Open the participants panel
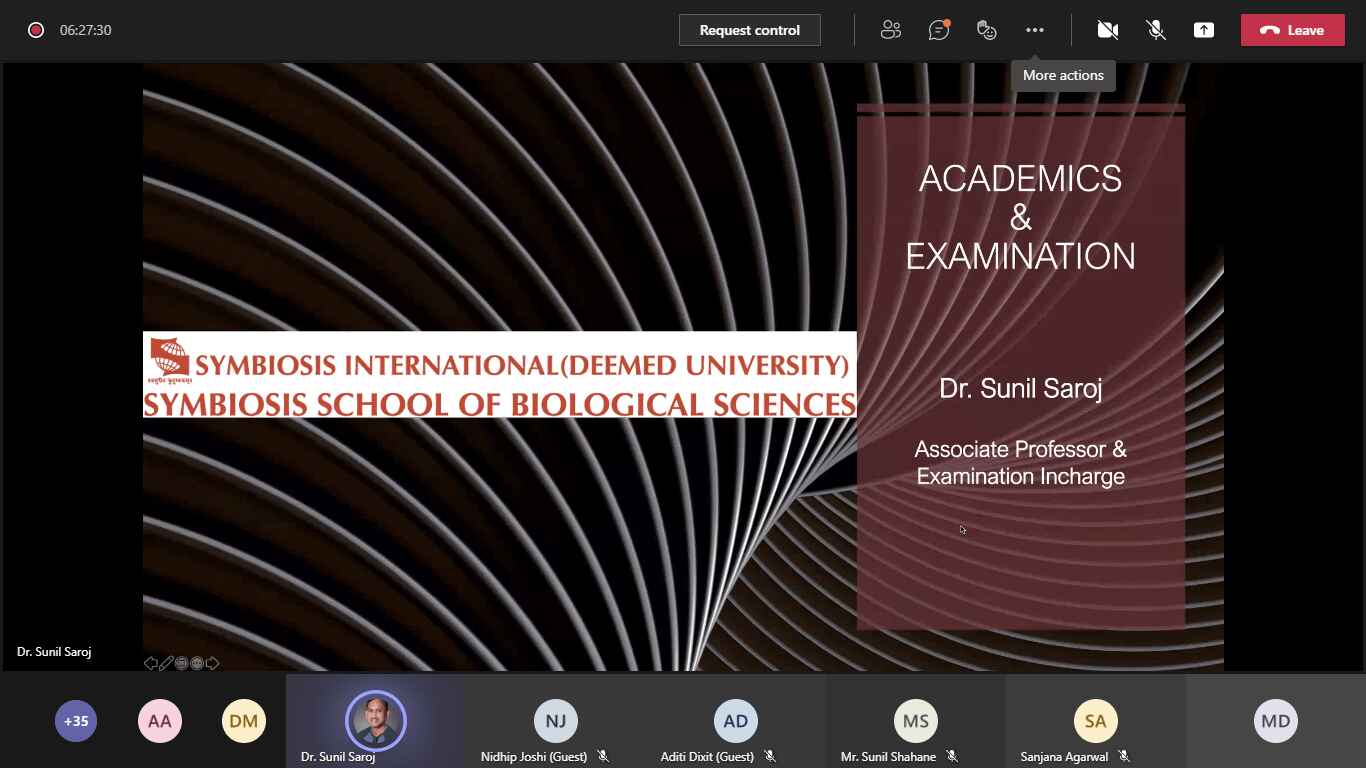 [890, 30]
